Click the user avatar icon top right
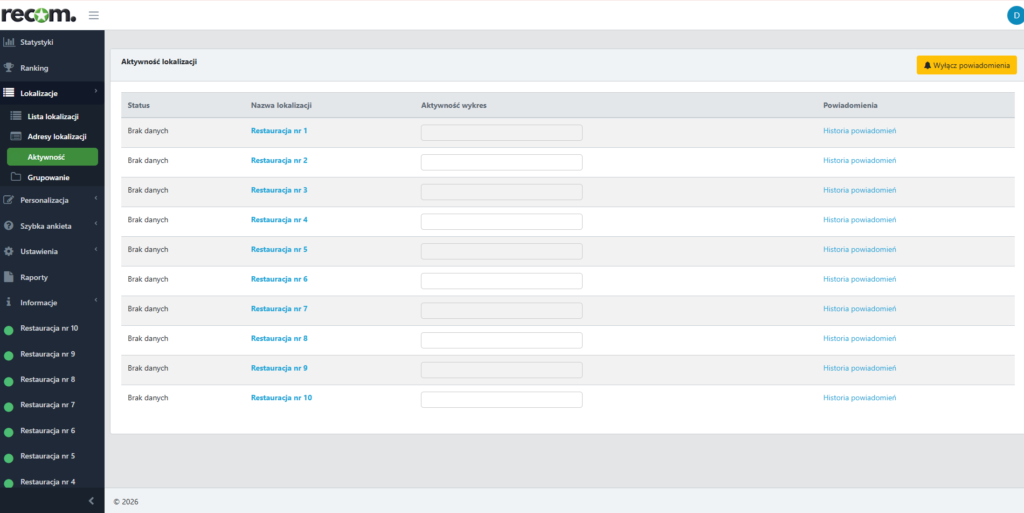The height and width of the screenshot is (513, 1024). coord(1015,15)
